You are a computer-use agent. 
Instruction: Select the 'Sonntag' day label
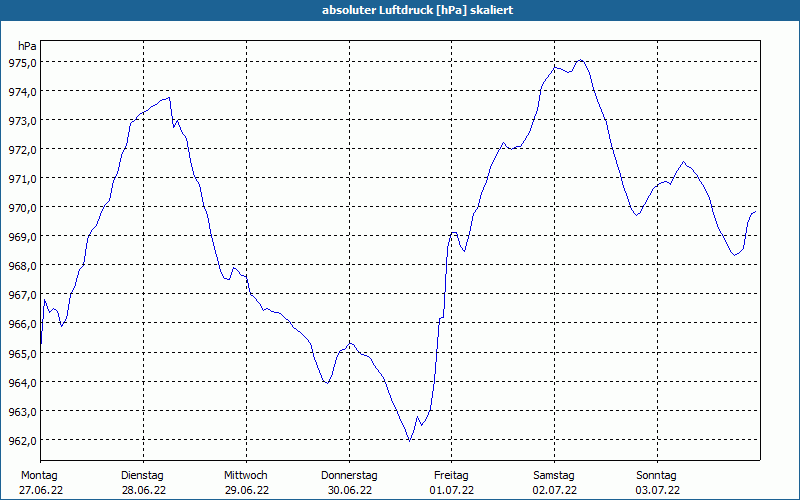pyautogui.click(x=656, y=476)
